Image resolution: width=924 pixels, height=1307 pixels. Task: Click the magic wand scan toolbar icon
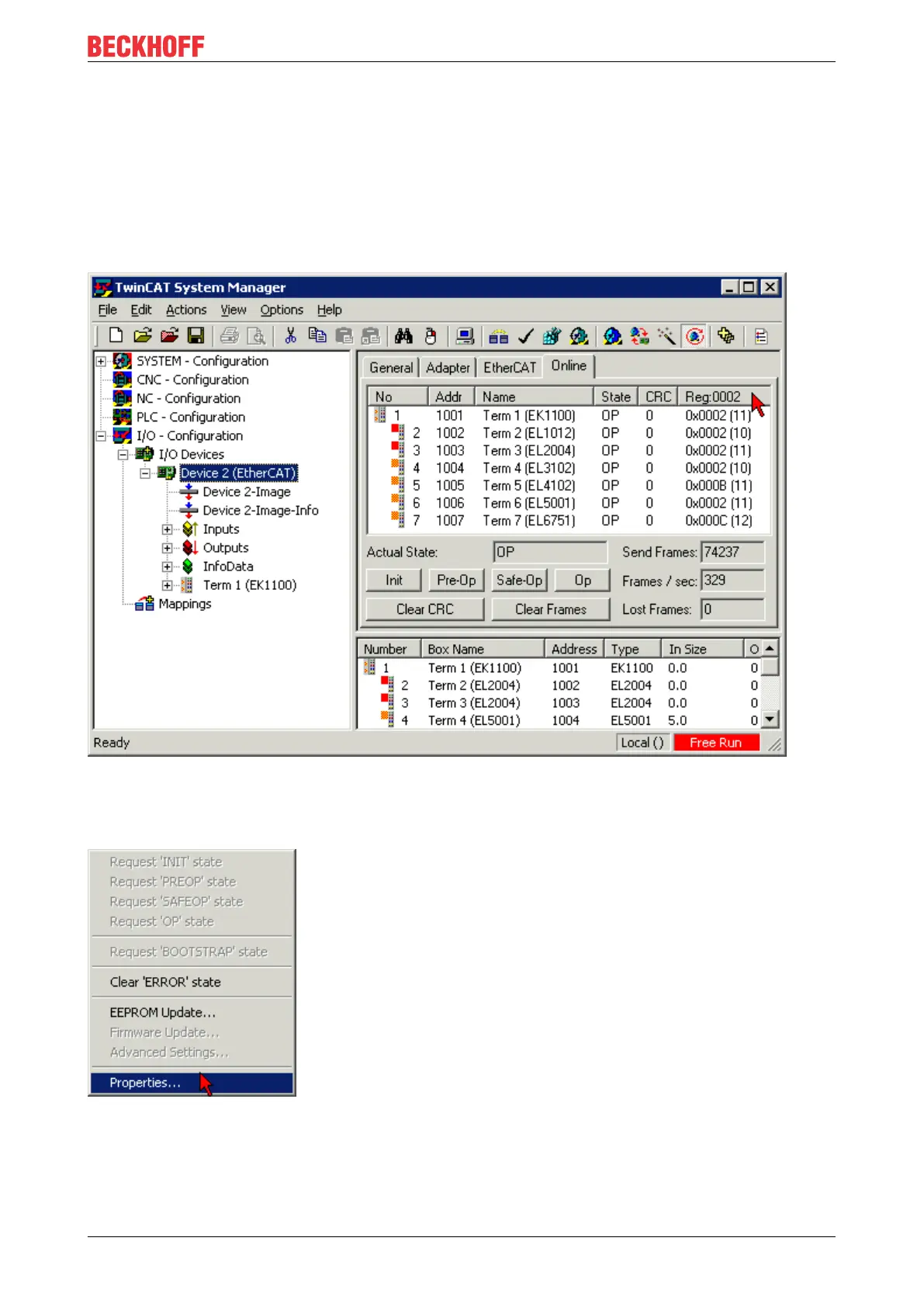(666, 336)
